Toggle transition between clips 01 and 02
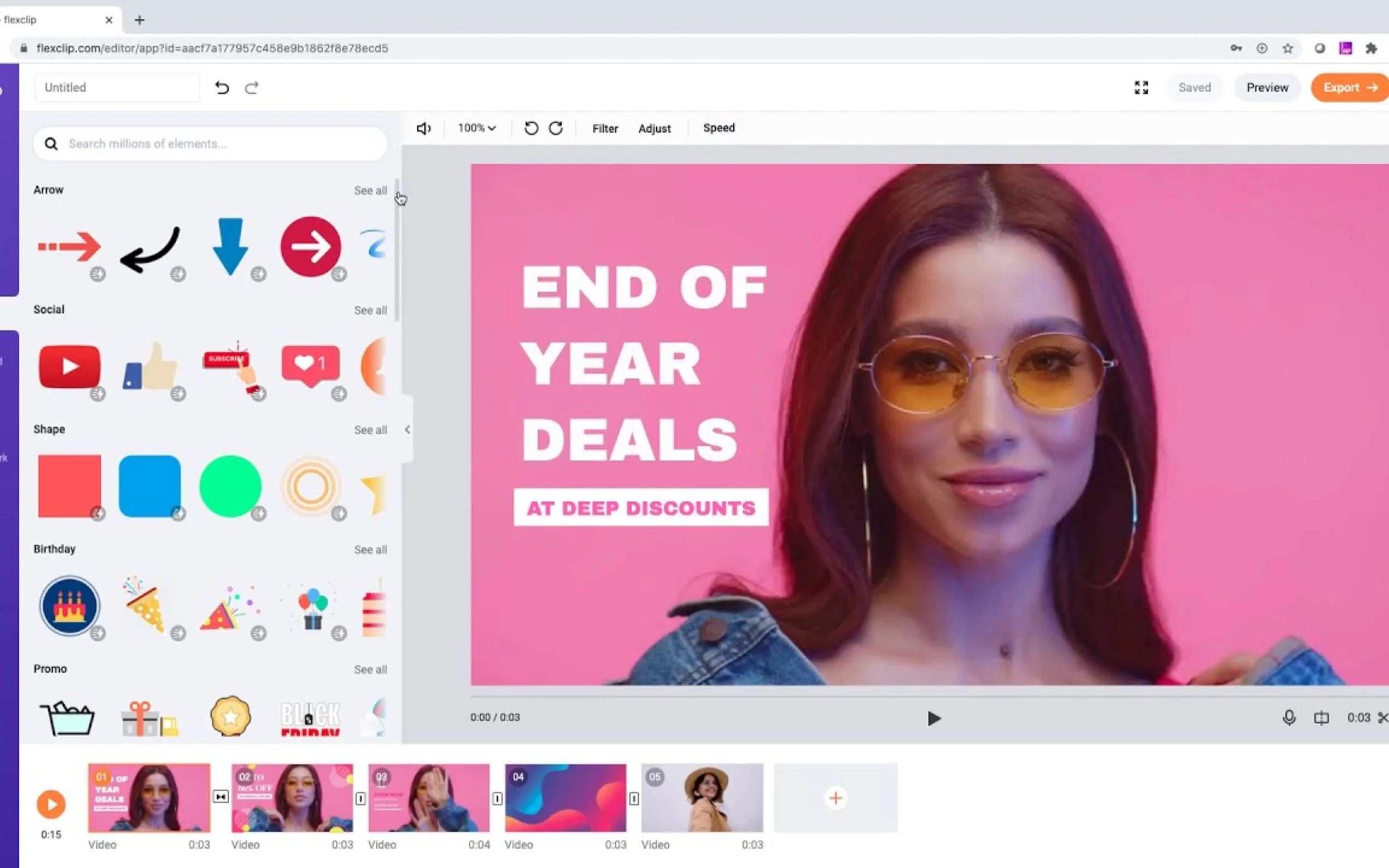 pyautogui.click(x=220, y=797)
